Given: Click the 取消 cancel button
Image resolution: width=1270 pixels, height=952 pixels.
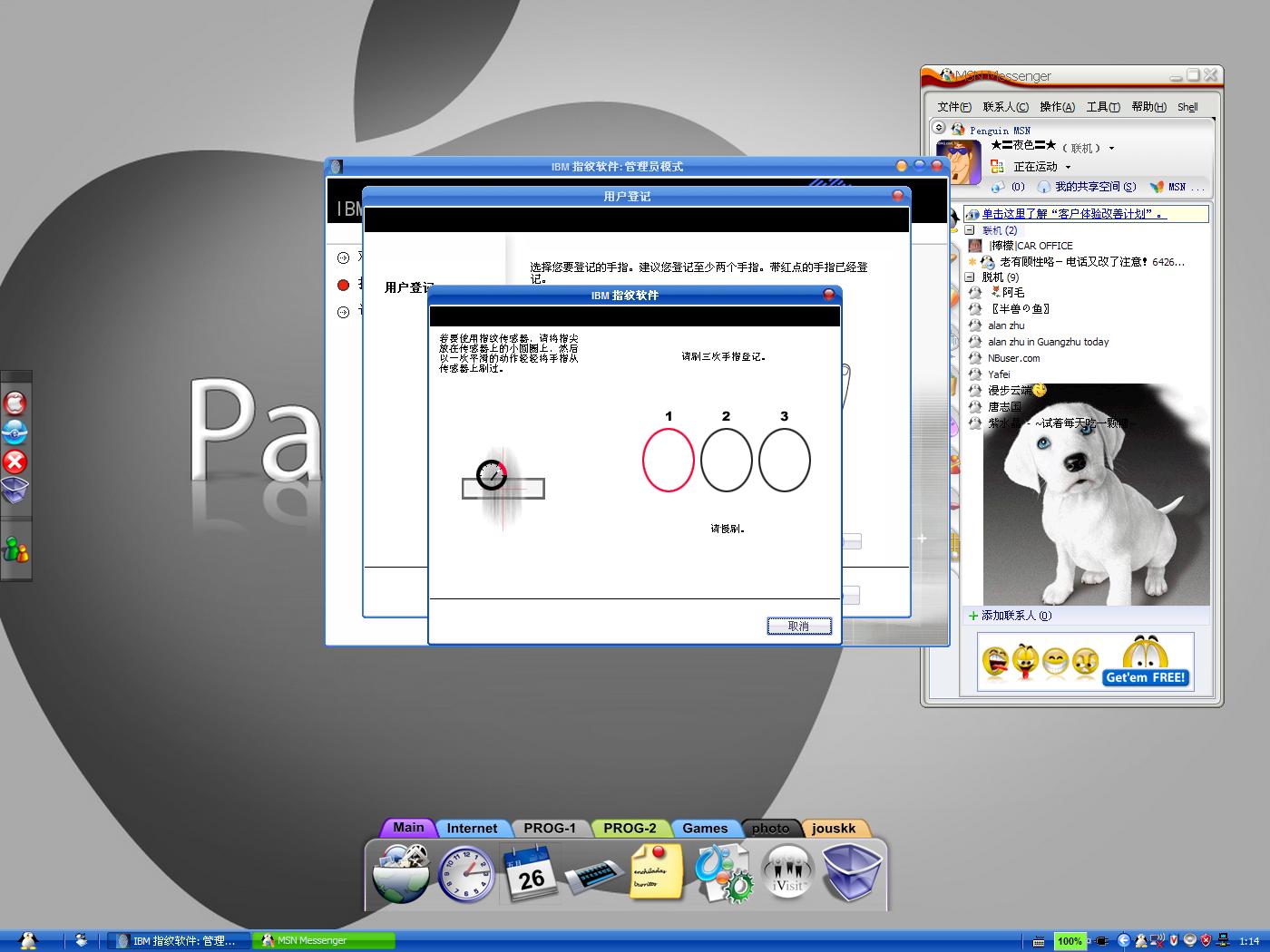Looking at the screenshot, I should point(799,627).
